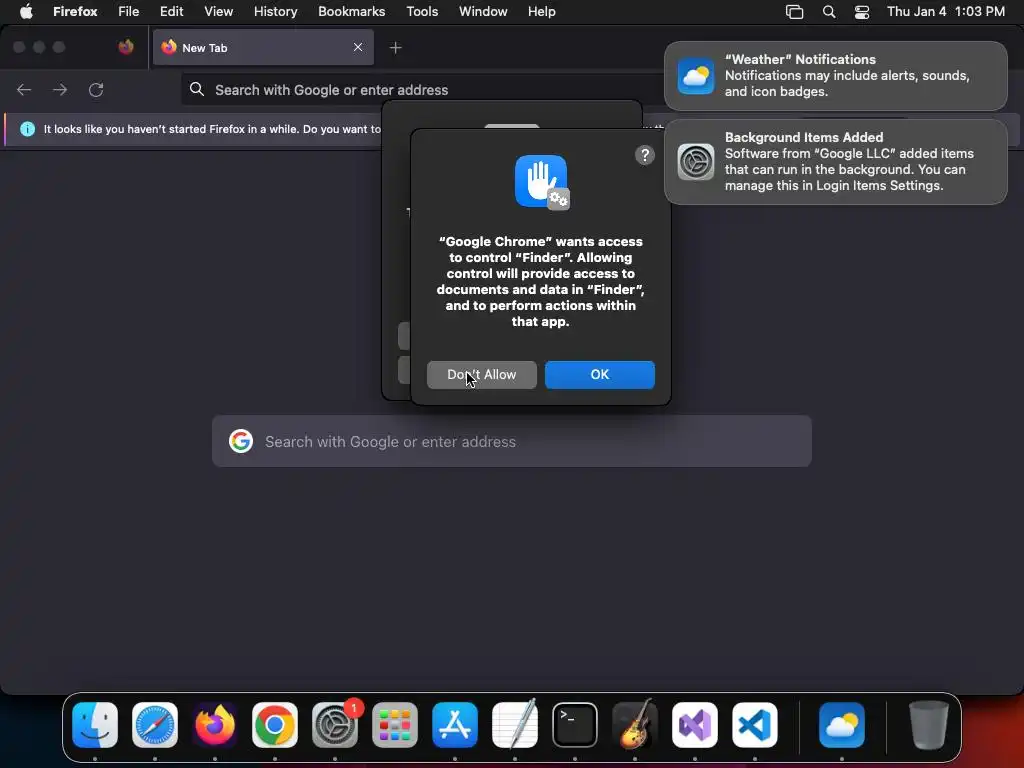Open Visual Studio from the Dock
The image size is (1024, 768).
(695, 725)
